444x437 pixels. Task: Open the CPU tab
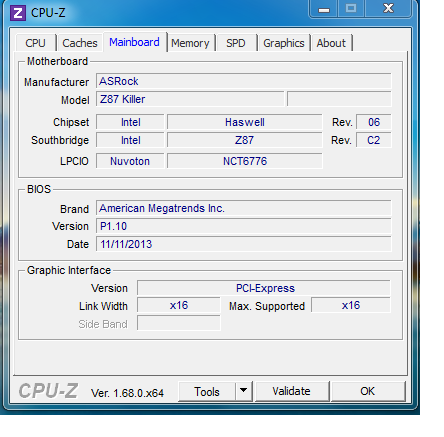coord(35,43)
